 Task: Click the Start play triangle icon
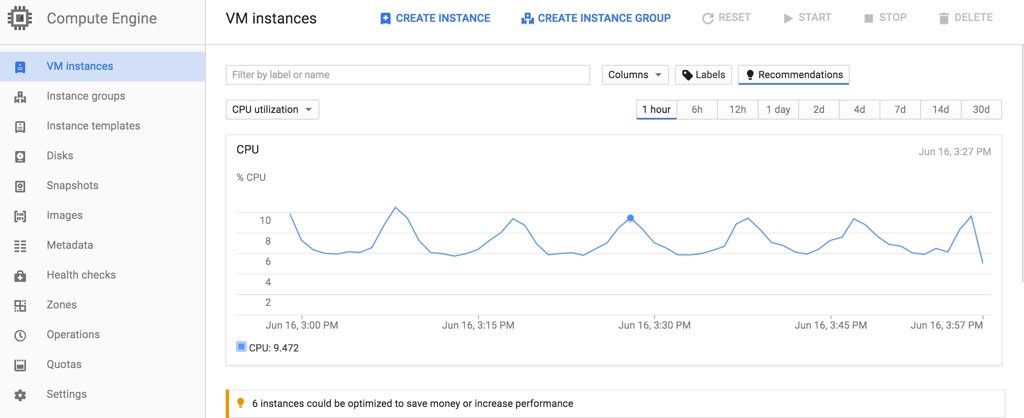[788, 18]
